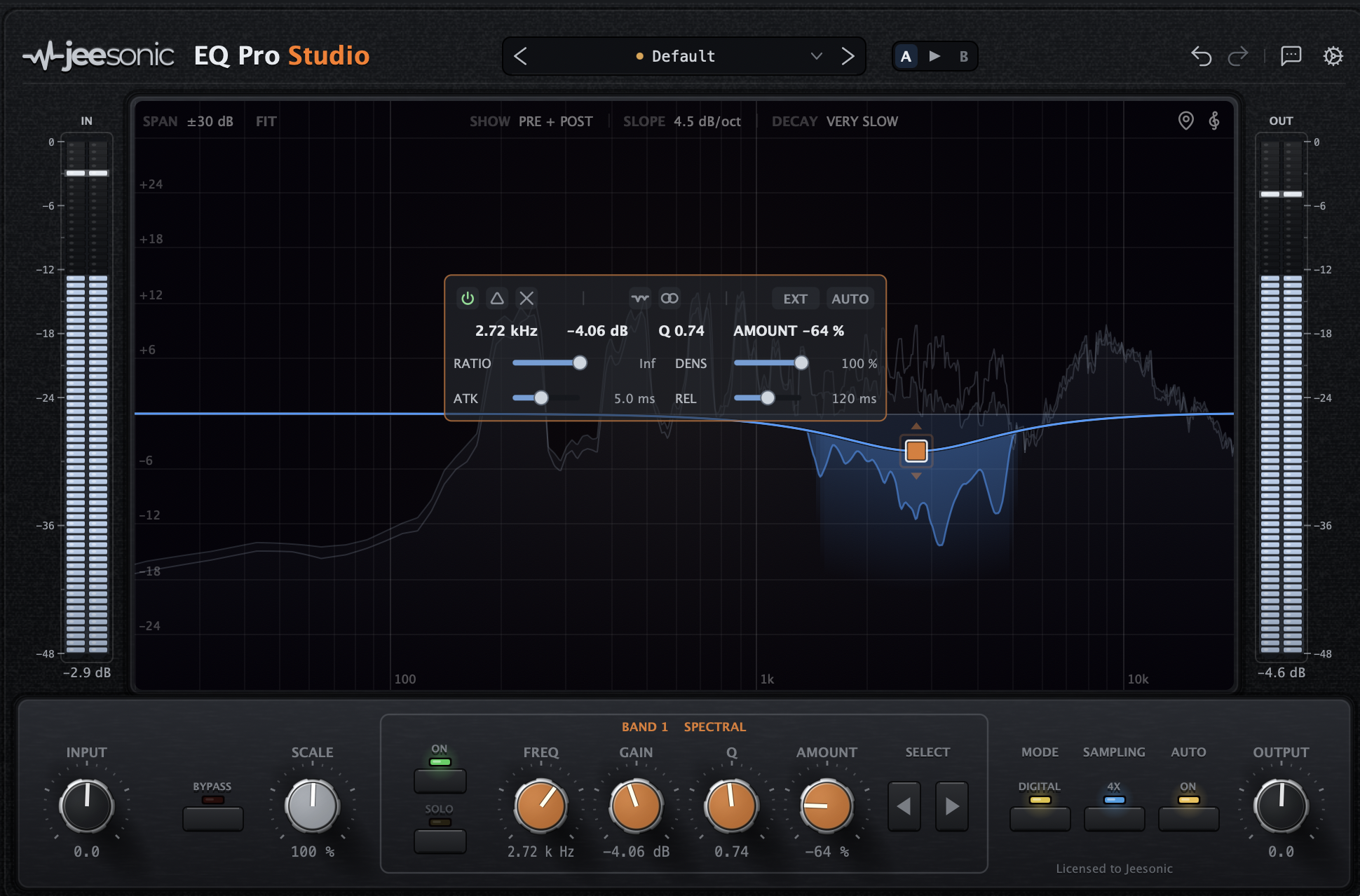This screenshot has width=1360, height=896.
Task: Click the pin marker icon in analyzer
Action: tap(1185, 121)
